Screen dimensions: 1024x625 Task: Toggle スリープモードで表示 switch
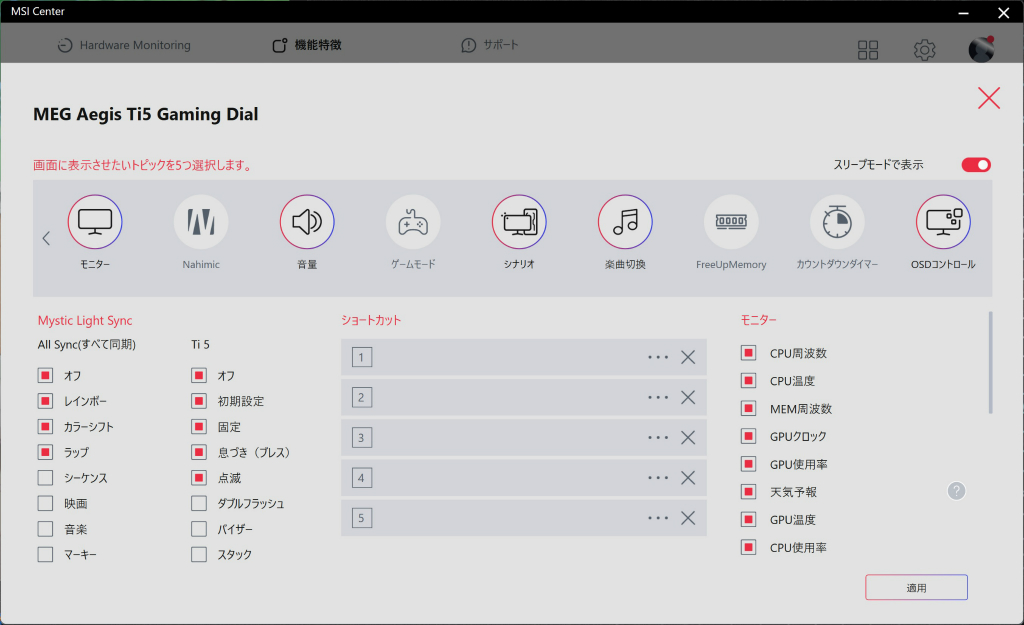pyautogui.click(x=976, y=165)
